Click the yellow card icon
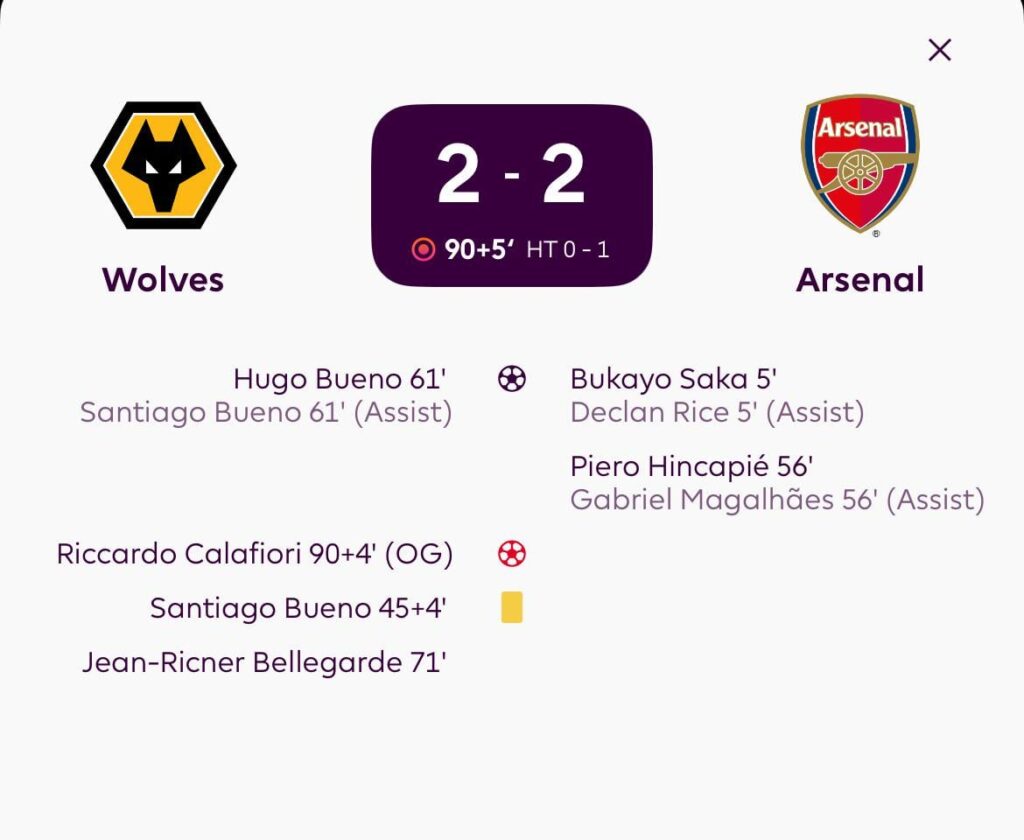The image size is (1024, 840). tap(512, 608)
